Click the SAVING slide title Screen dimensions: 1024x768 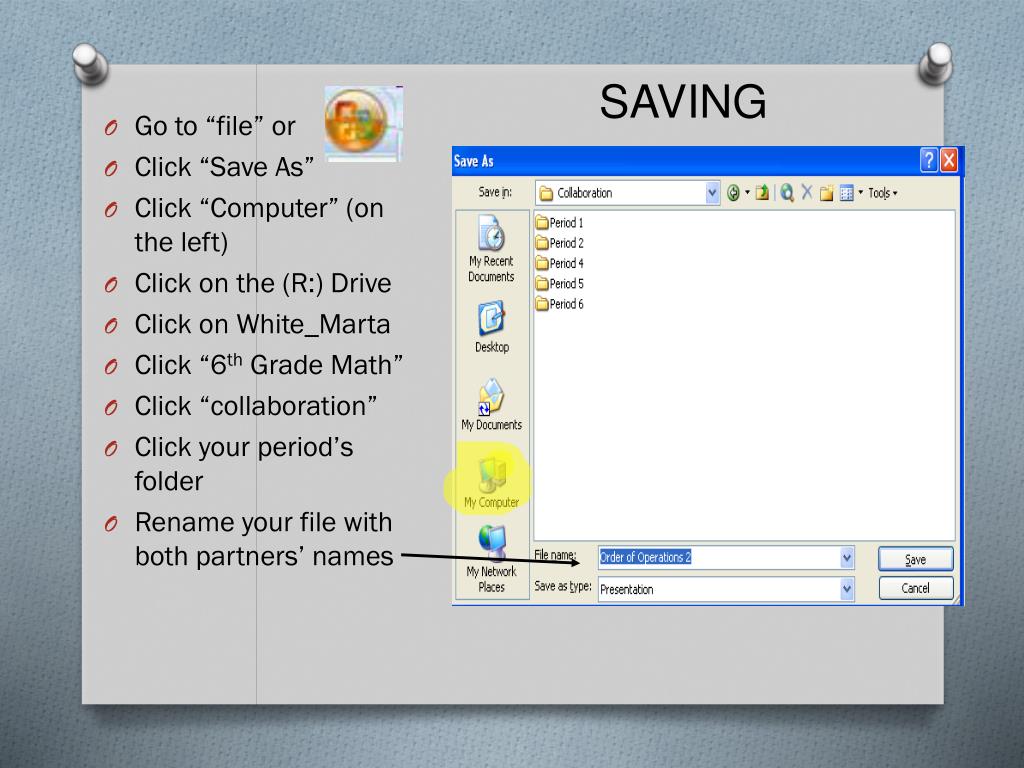(x=682, y=102)
